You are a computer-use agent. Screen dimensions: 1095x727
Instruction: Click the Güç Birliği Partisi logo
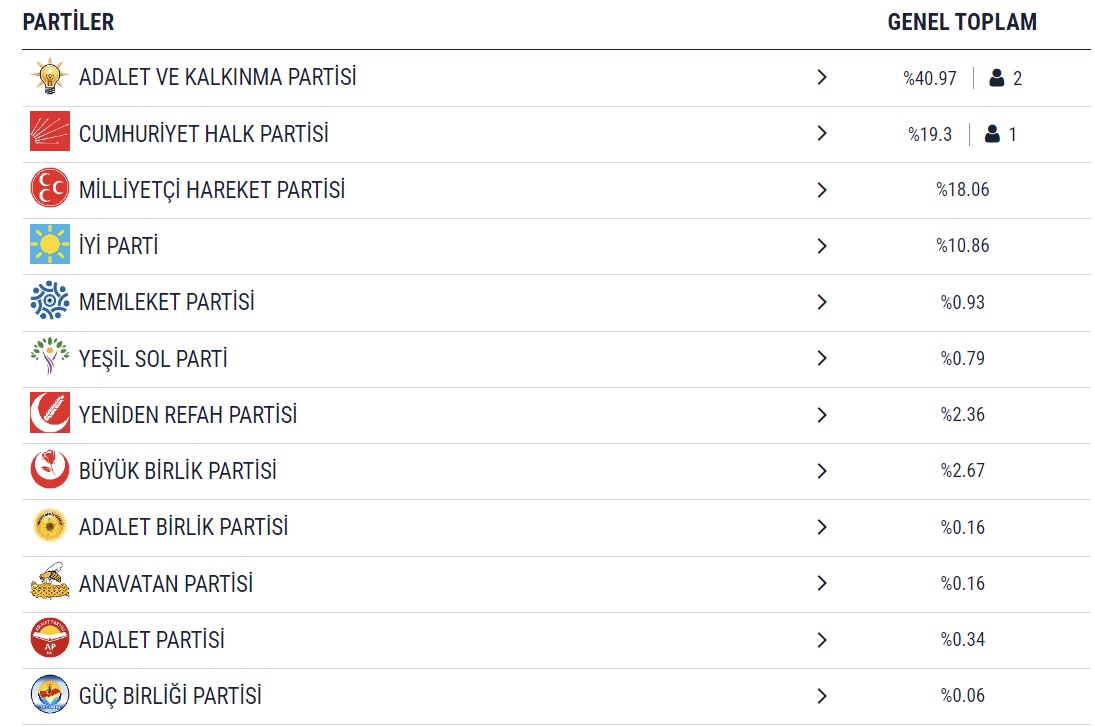[49, 695]
